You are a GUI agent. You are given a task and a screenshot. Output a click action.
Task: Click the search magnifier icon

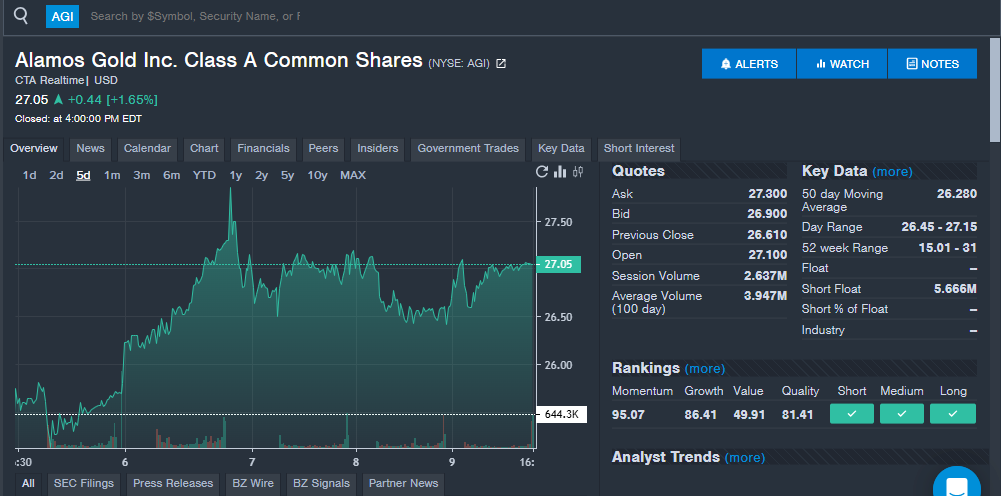[x=21, y=15]
